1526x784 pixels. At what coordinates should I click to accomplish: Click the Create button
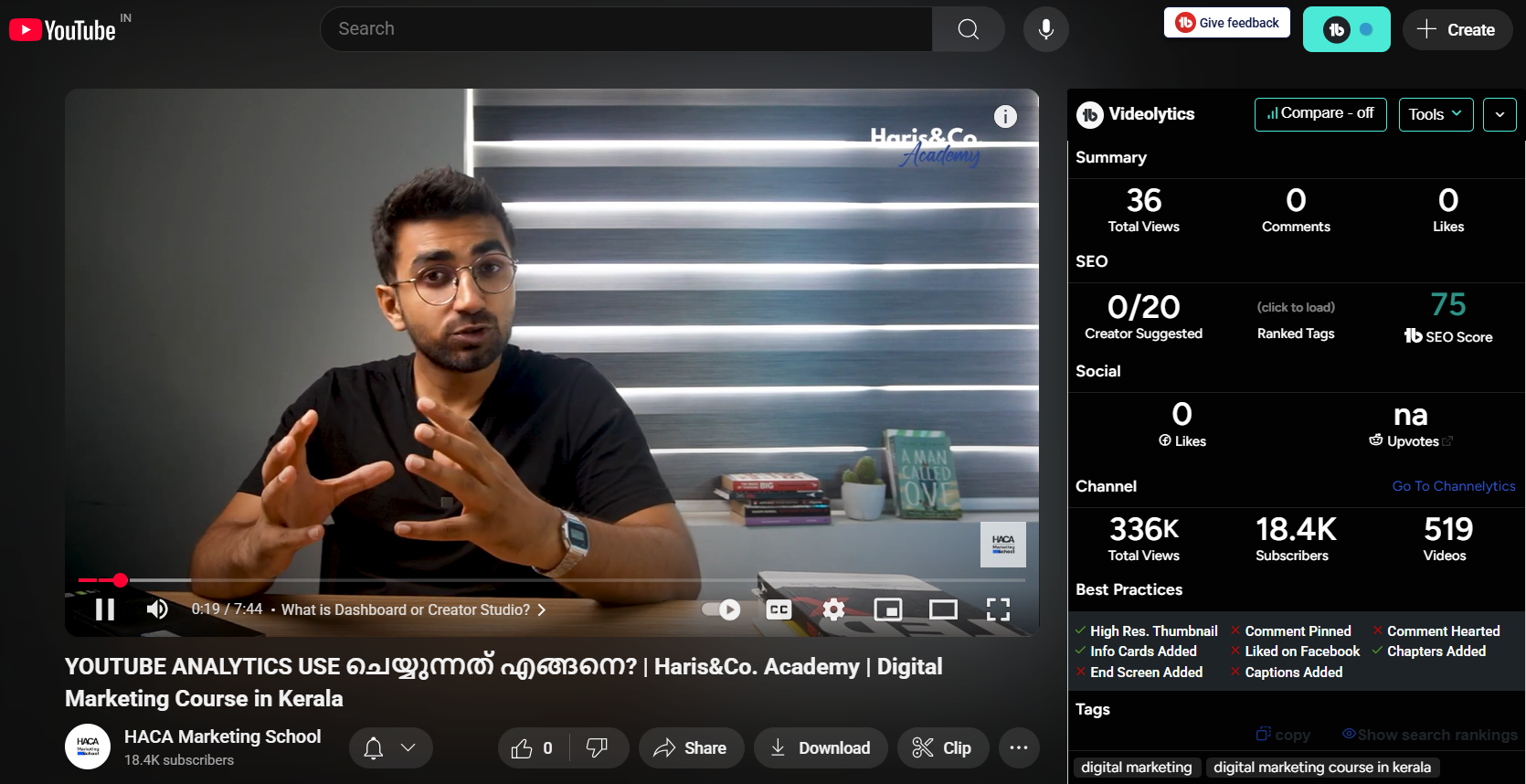[x=1457, y=29]
